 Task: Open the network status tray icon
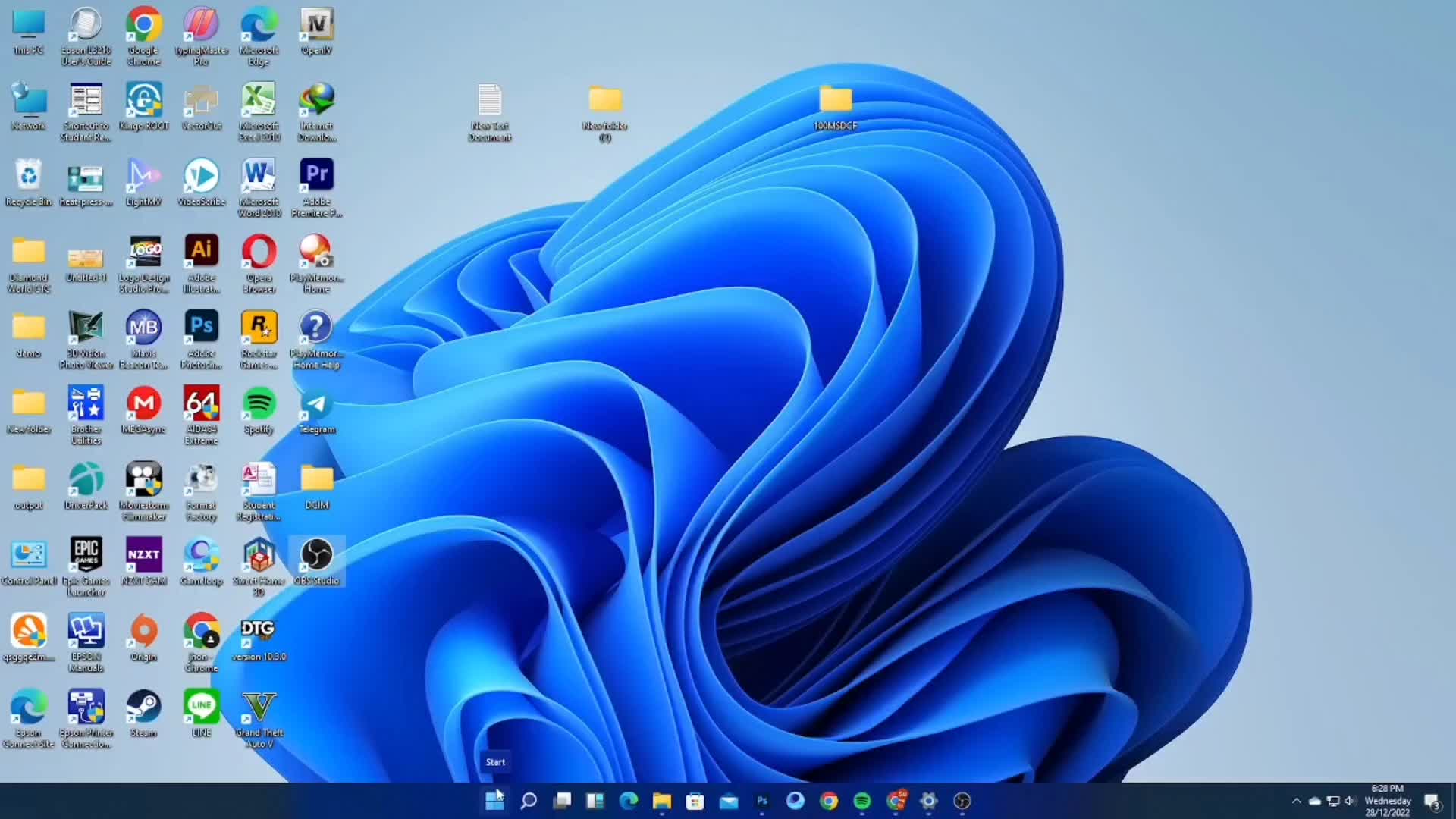click(1332, 801)
